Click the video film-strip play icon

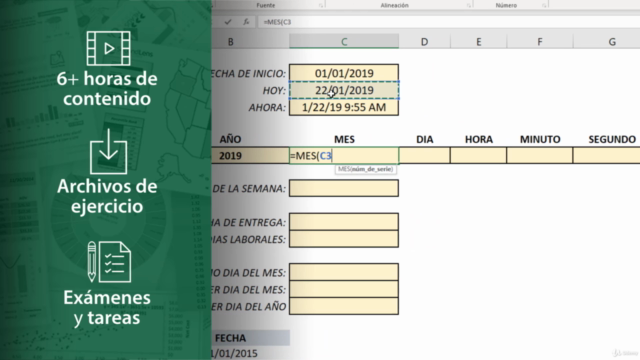109,48
